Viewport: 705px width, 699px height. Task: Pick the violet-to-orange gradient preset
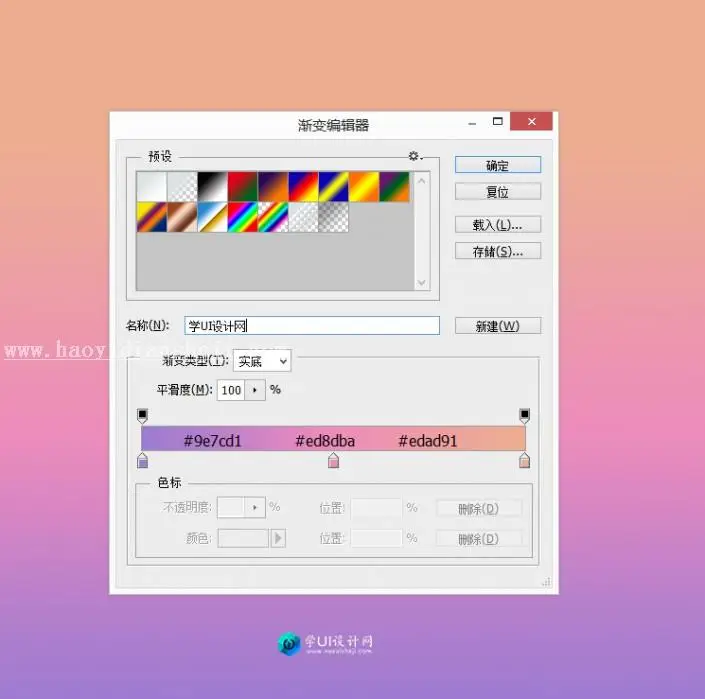(x=273, y=187)
